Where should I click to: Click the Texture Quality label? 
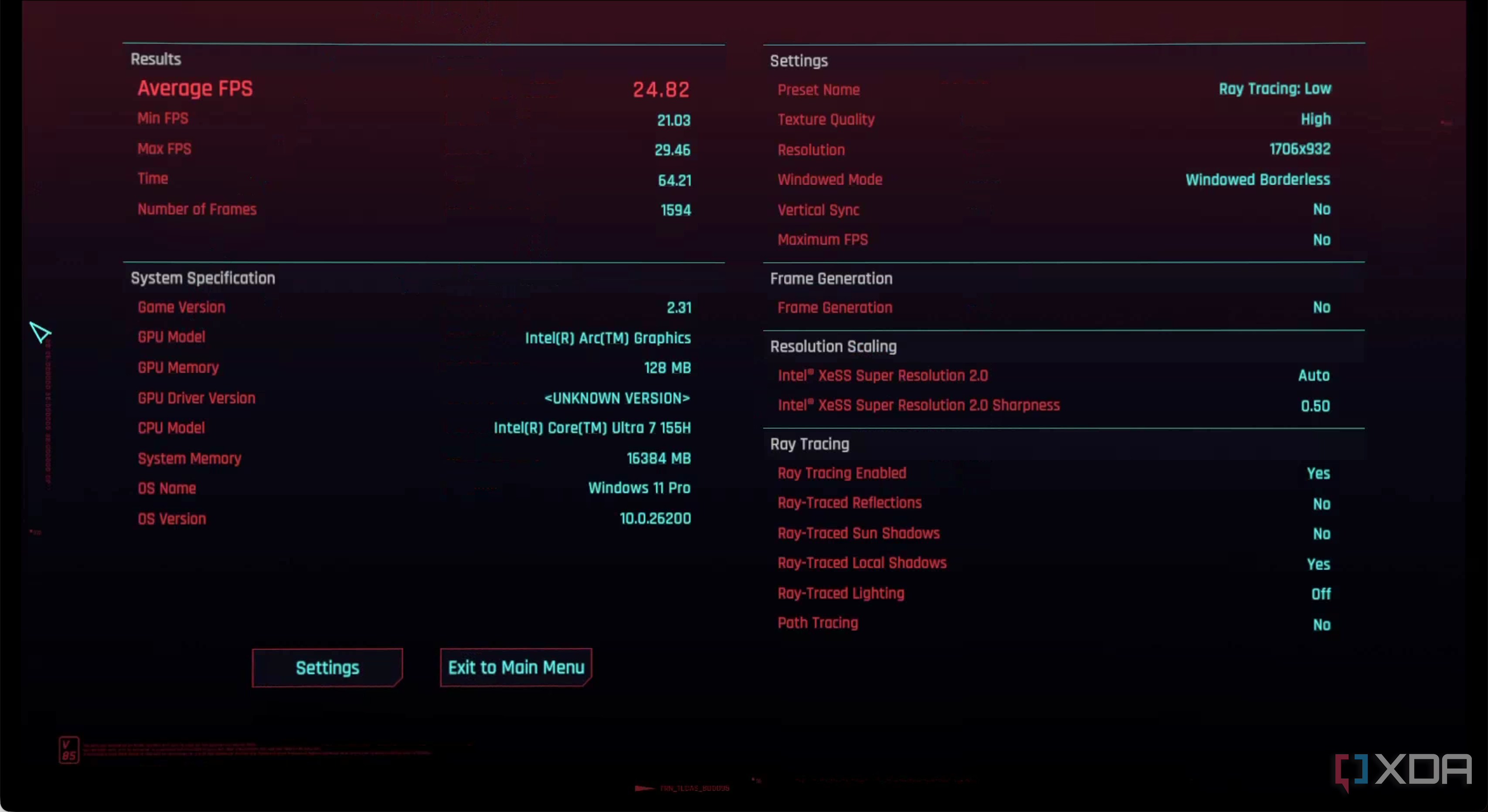pos(826,119)
